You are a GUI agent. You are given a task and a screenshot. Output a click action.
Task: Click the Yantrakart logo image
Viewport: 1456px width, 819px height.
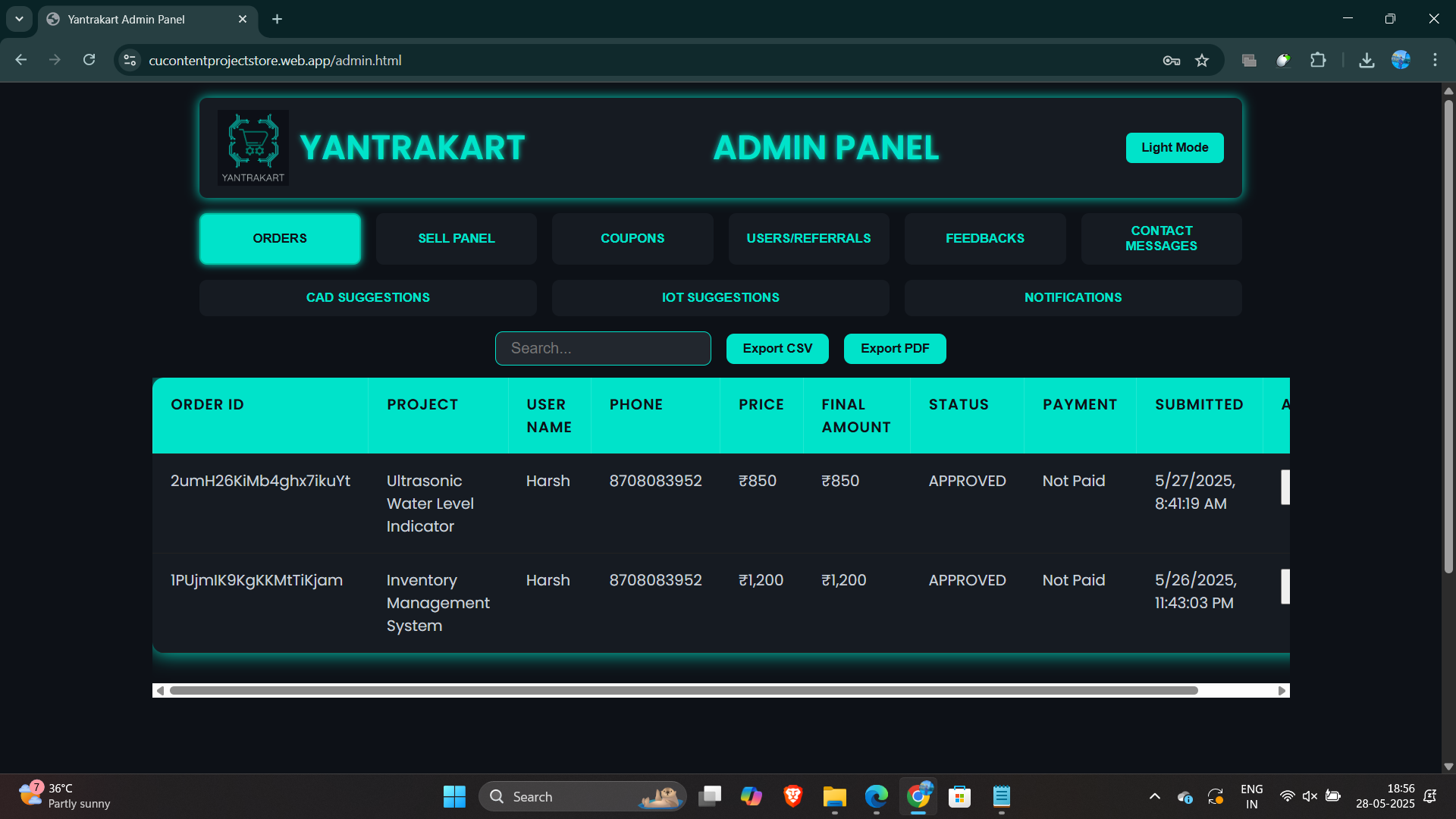(x=253, y=147)
